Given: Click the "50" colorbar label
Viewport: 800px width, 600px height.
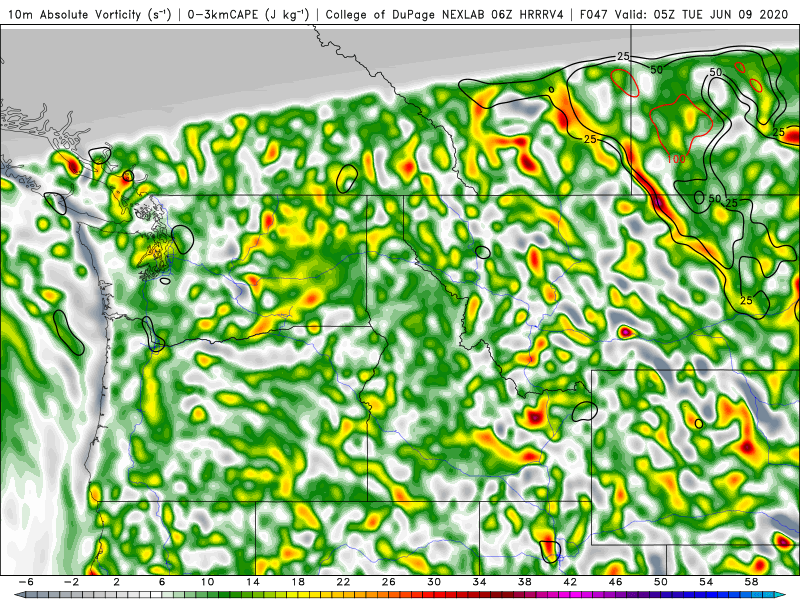Looking at the screenshot, I should 661,582.
